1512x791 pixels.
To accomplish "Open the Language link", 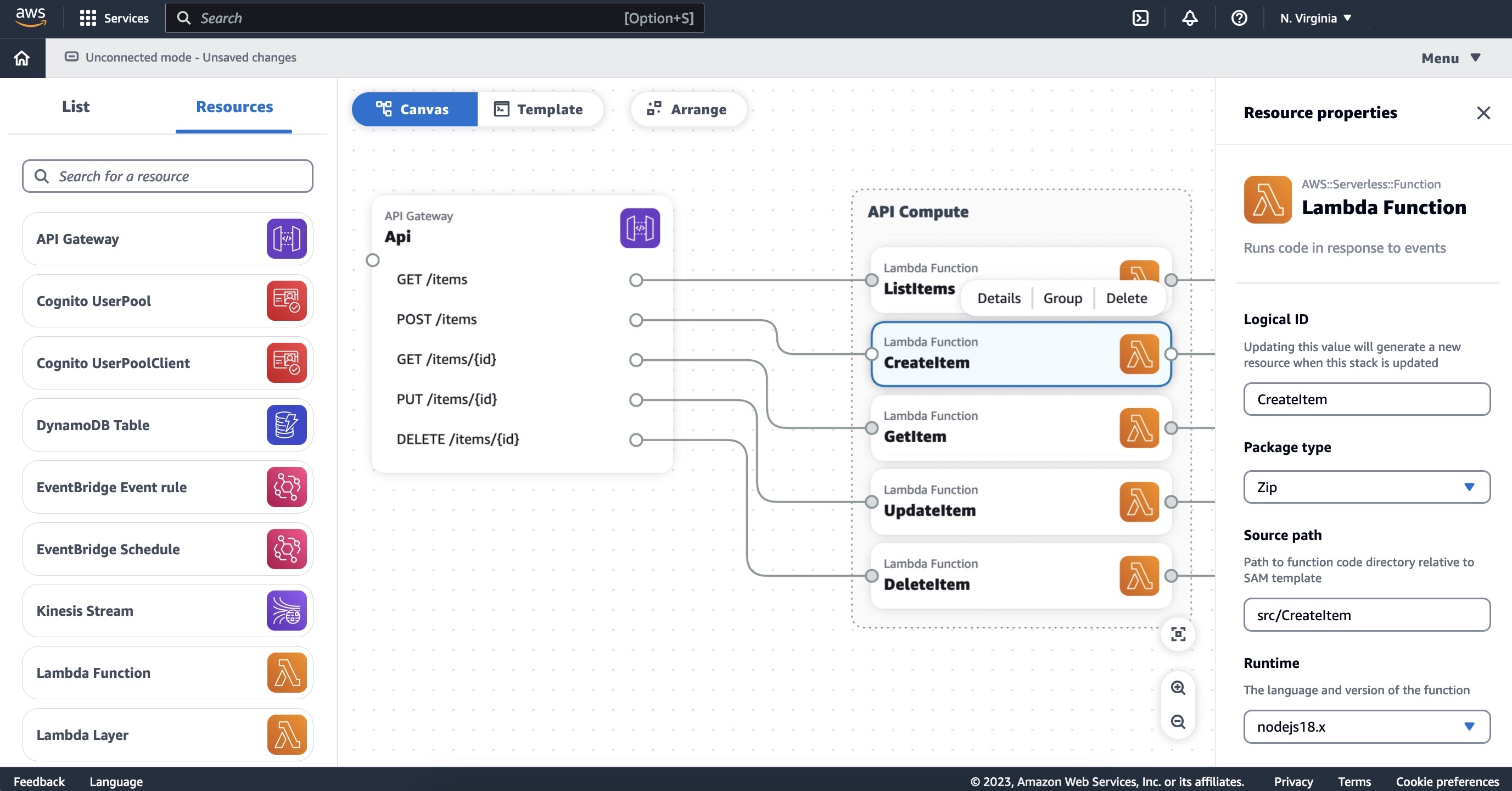I will (x=116, y=782).
